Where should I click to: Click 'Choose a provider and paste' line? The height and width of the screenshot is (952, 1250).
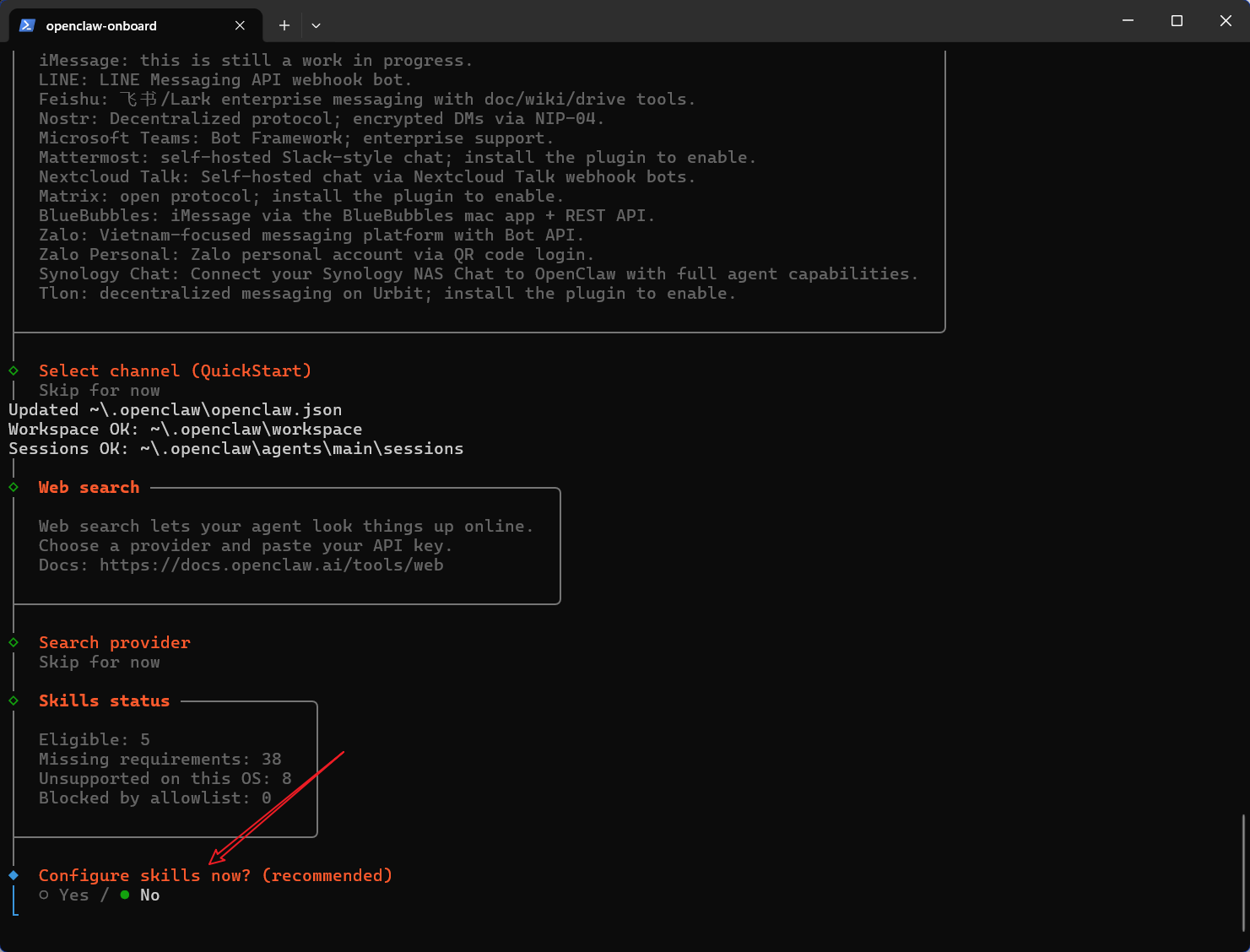click(x=246, y=546)
